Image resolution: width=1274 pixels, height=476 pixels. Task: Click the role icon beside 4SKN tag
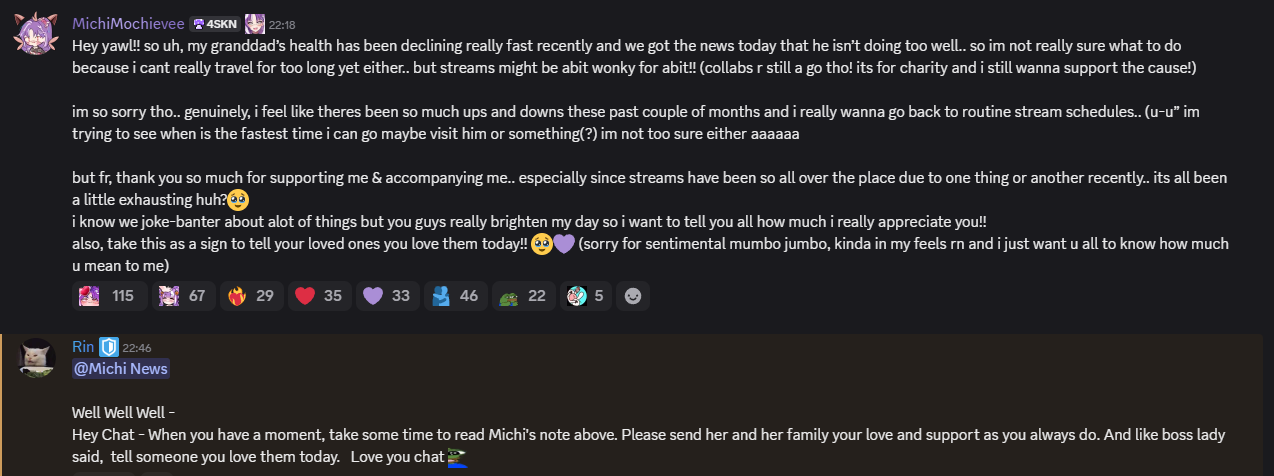254,23
